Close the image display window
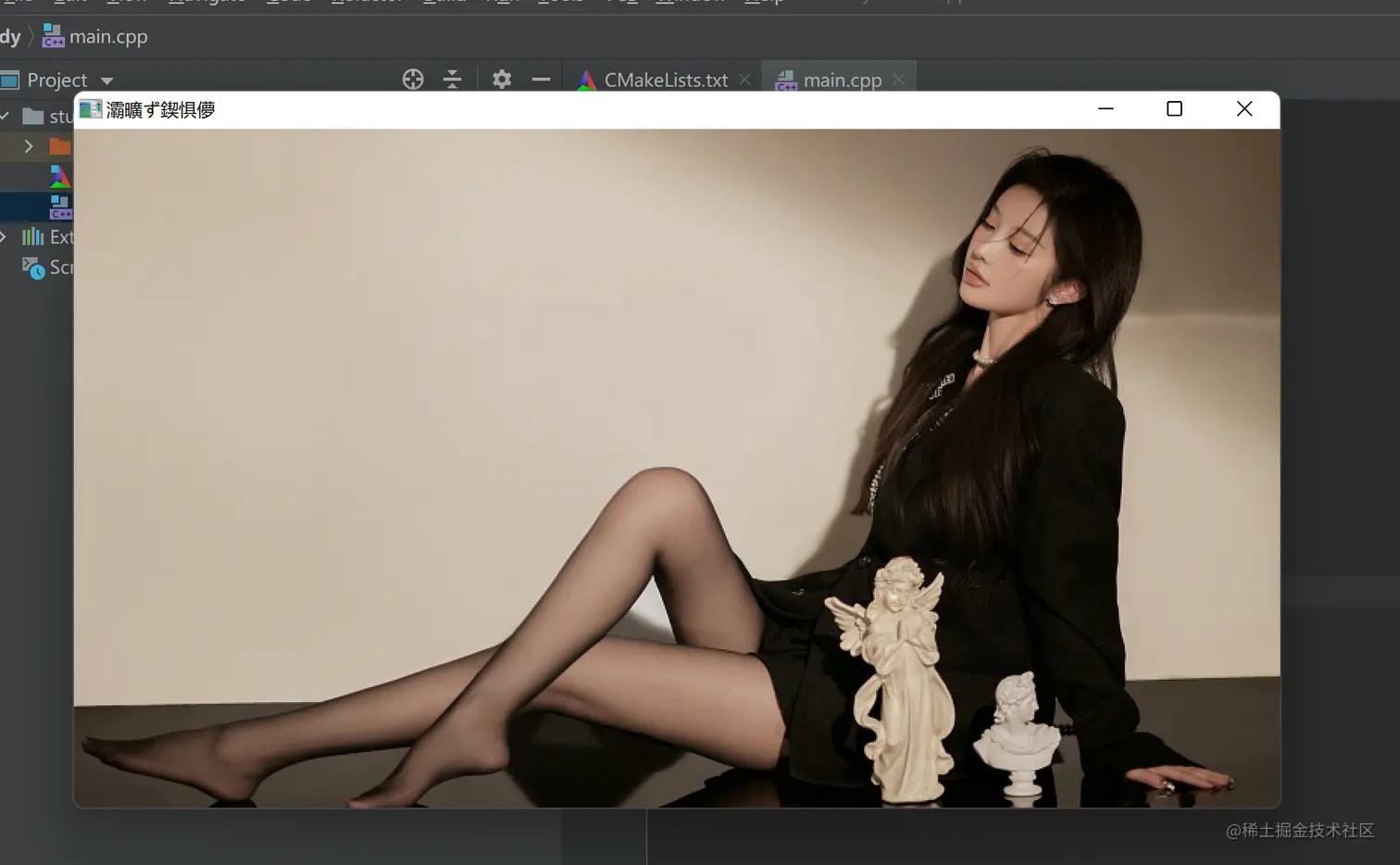This screenshot has height=865, width=1400. 1244,109
